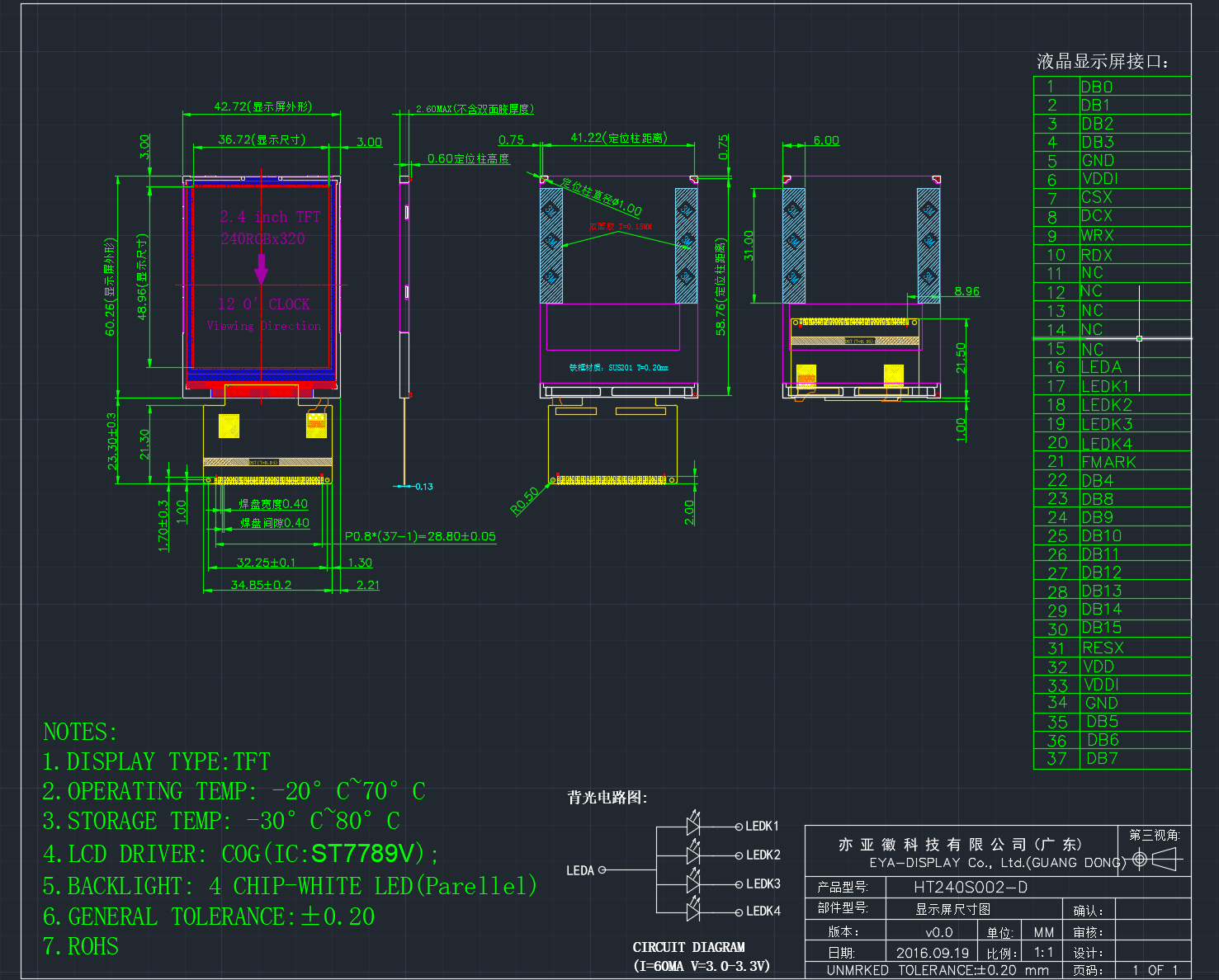Viewport: 1219px width, 980px height.
Task: Select the GENERAL TOLERANCE ±0.20 note
Action: click(209, 916)
